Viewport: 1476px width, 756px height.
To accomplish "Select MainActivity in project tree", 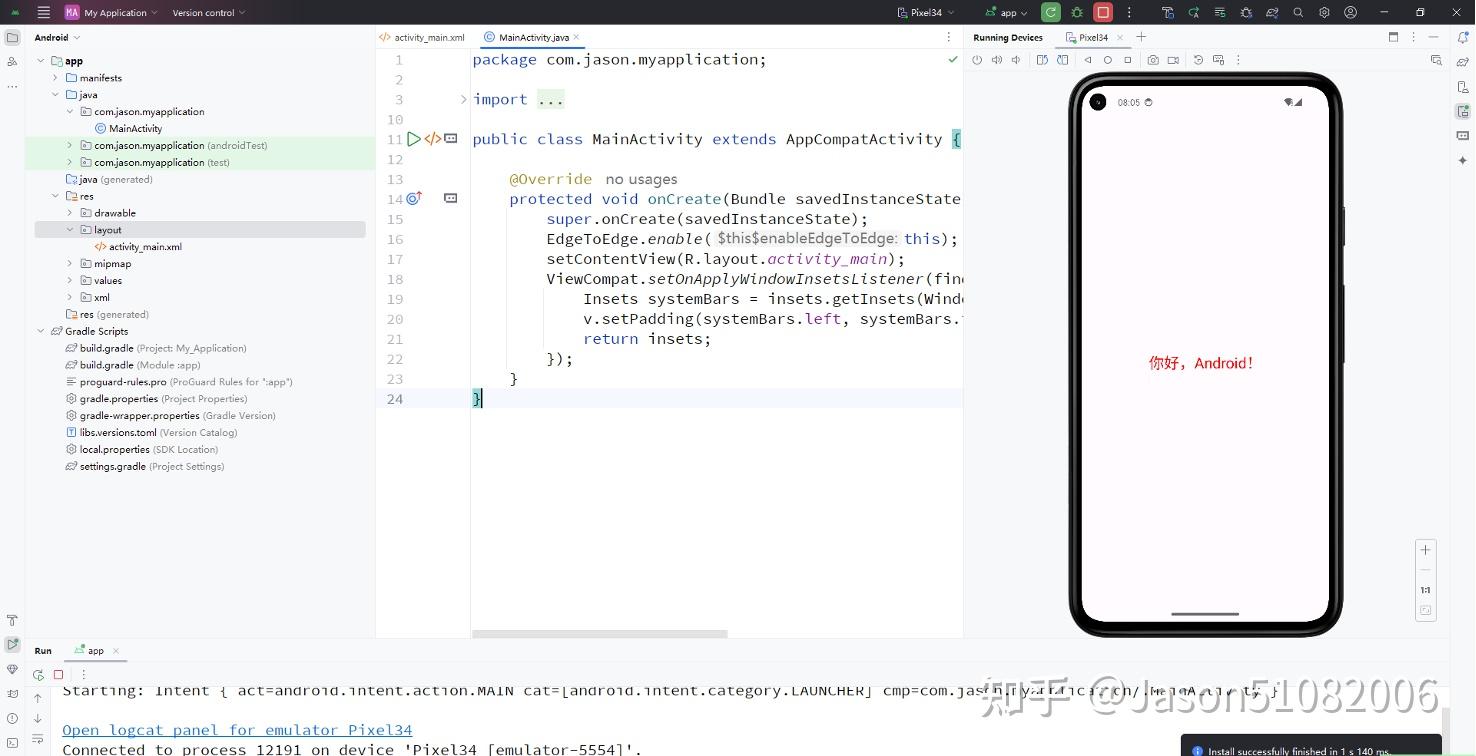I will (128, 128).
